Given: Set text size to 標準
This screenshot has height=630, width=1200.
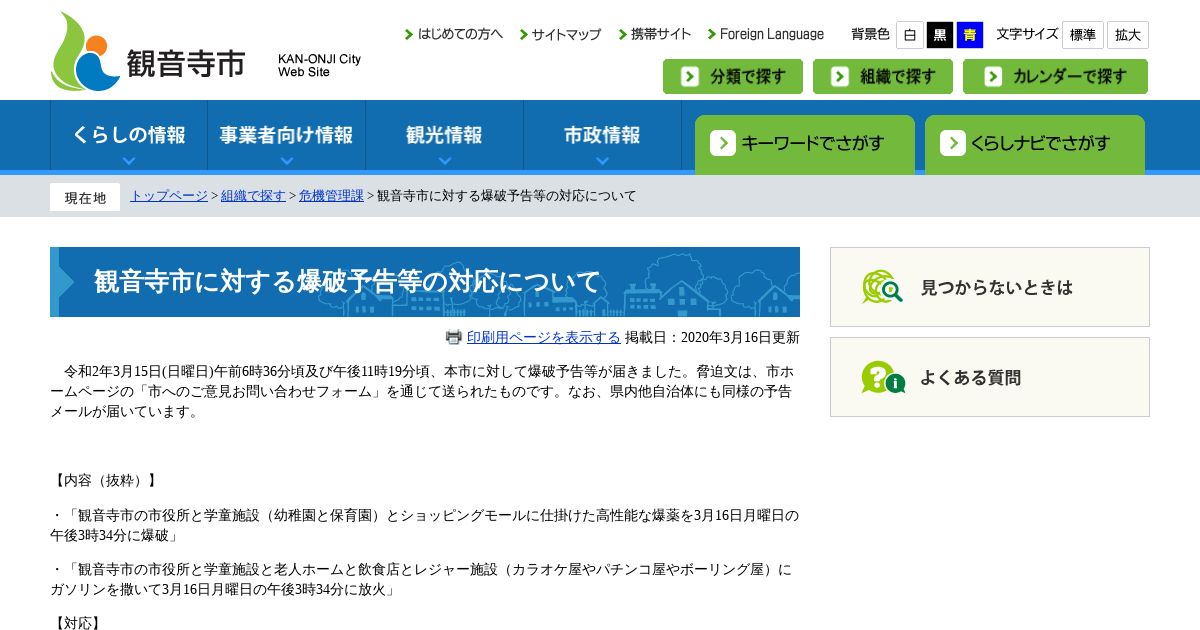Looking at the screenshot, I should (1083, 35).
